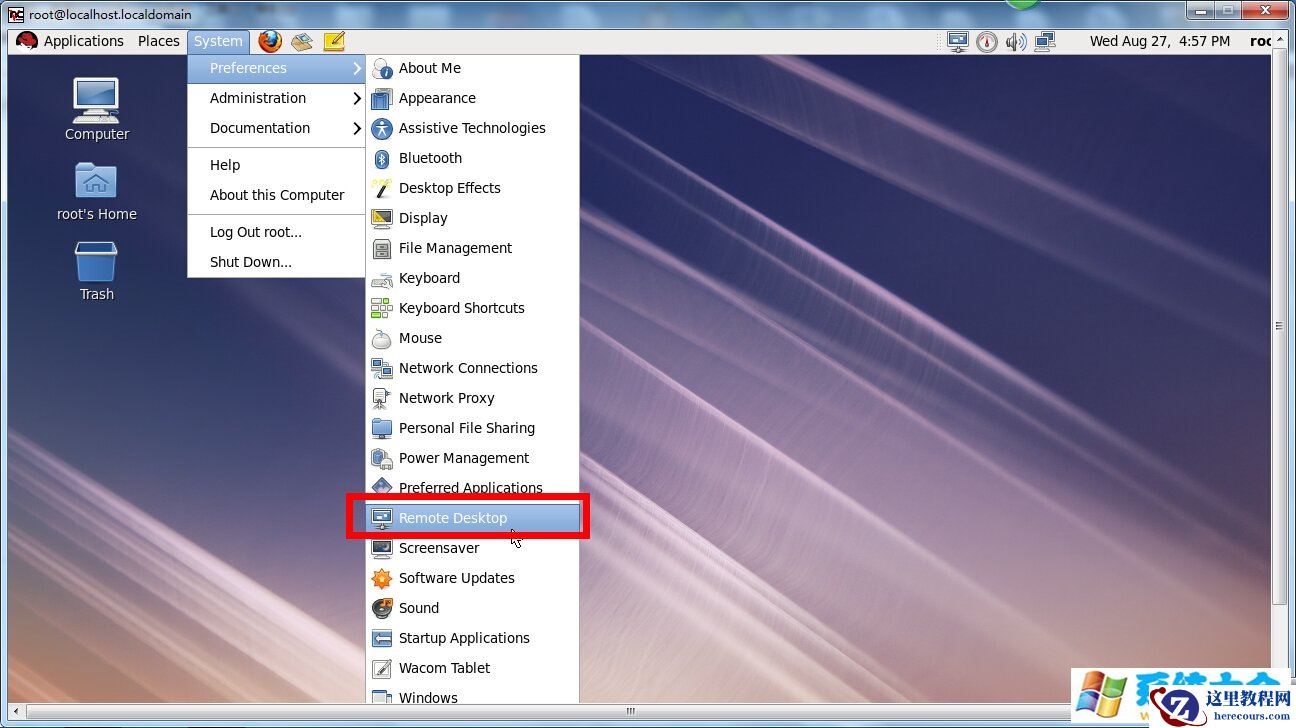This screenshot has width=1296, height=728.
Task: Click the network computers icon in the tray
Action: pos(1046,41)
